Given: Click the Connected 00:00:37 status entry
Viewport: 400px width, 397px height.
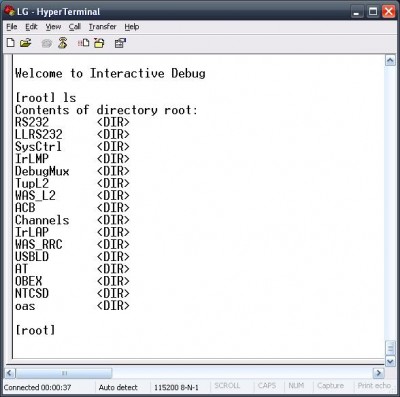Looking at the screenshot, I should [37, 387].
